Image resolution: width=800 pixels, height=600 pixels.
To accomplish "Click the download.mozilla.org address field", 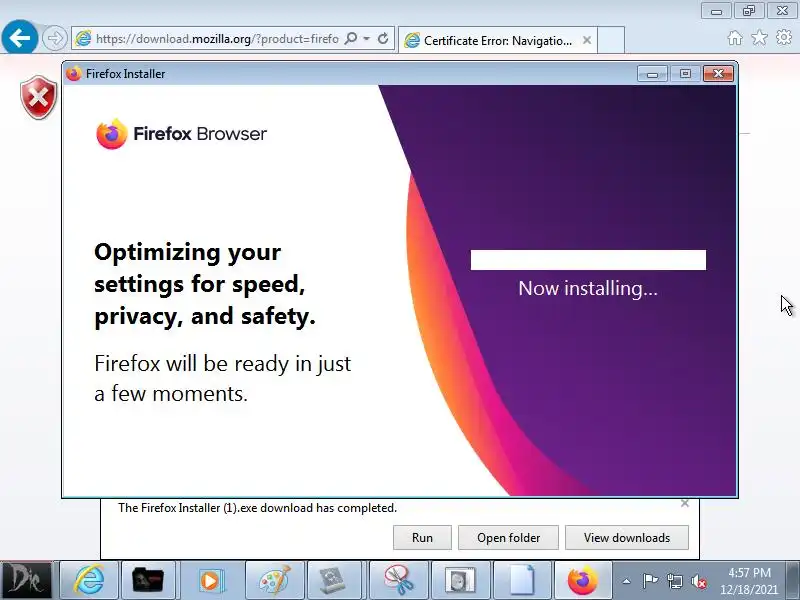I will click(x=217, y=39).
